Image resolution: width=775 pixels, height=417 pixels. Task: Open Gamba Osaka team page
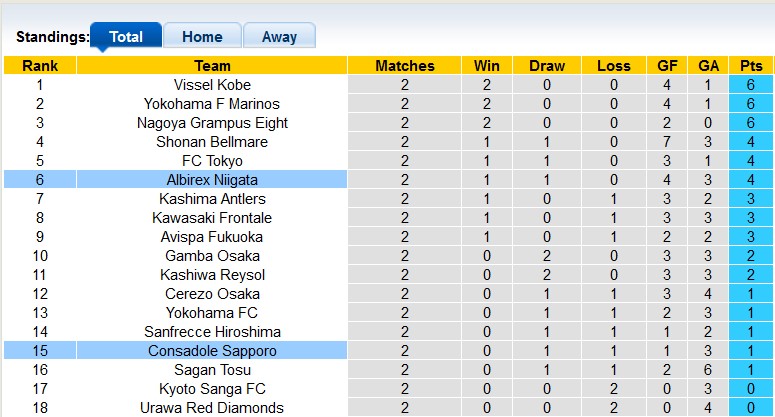[212, 256]
